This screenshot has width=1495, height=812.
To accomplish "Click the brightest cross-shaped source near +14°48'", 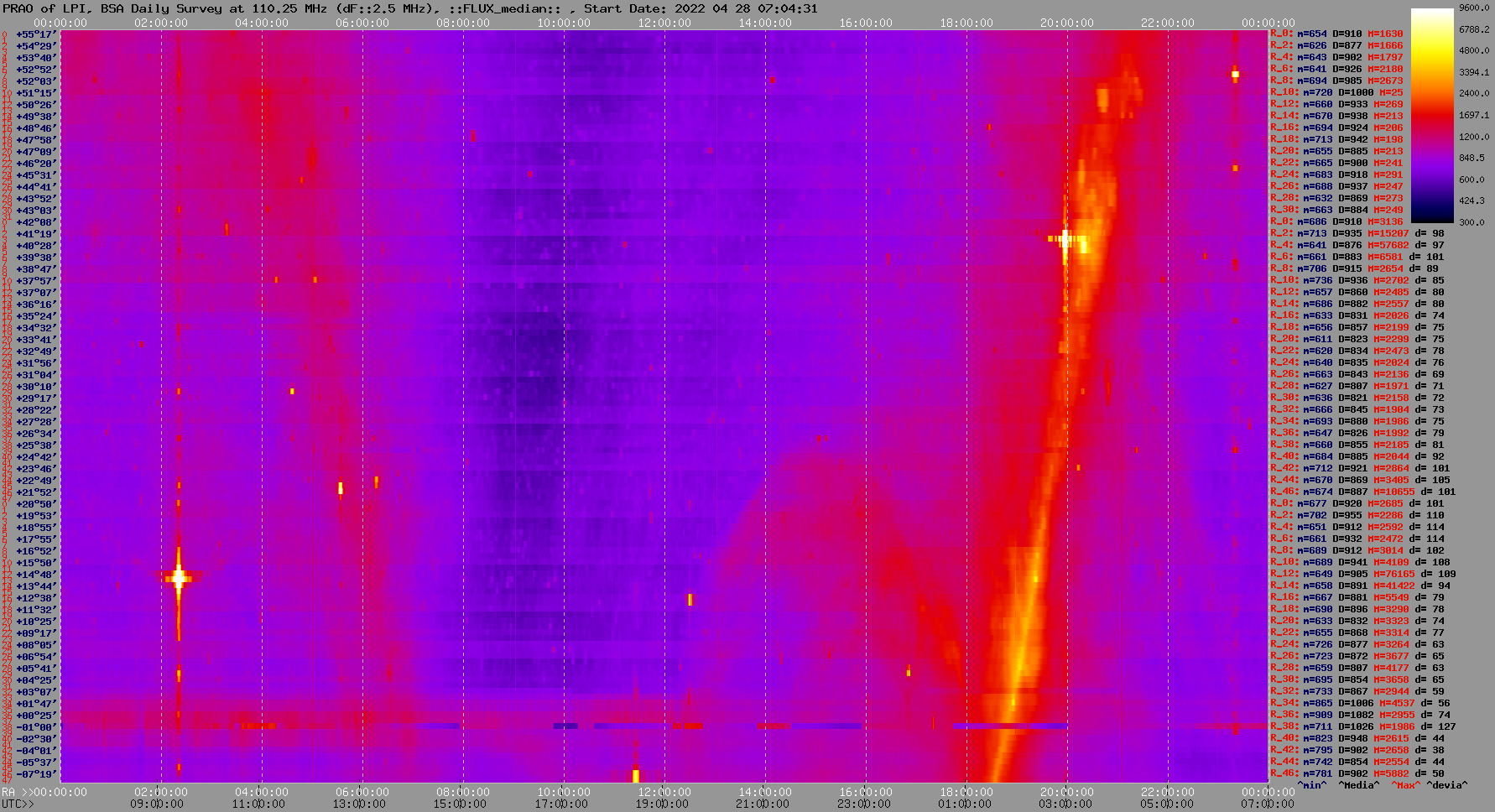I will pos(178,577).
